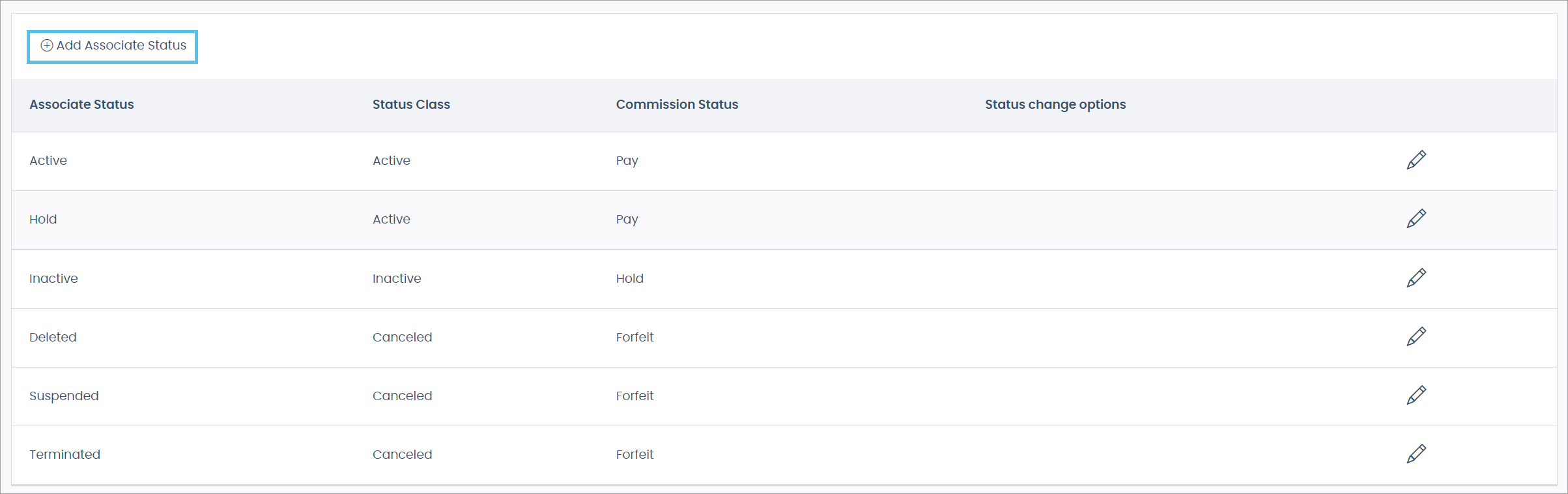Click the Status Class column header

coord(411,104)
